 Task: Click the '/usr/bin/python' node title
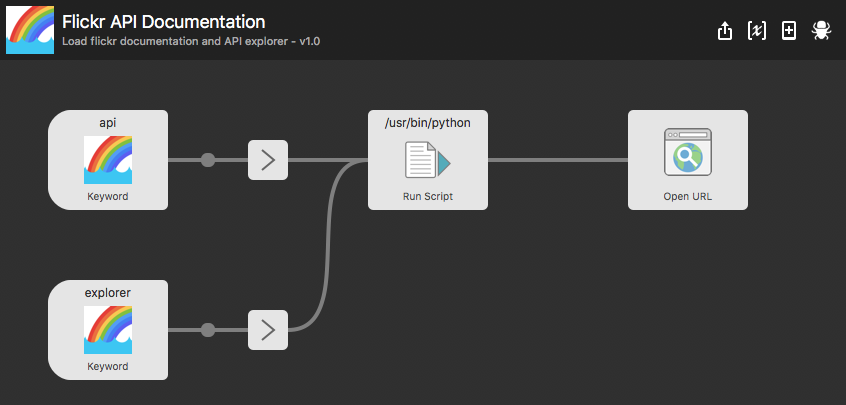pyautogui.click(x=428, y=123)
